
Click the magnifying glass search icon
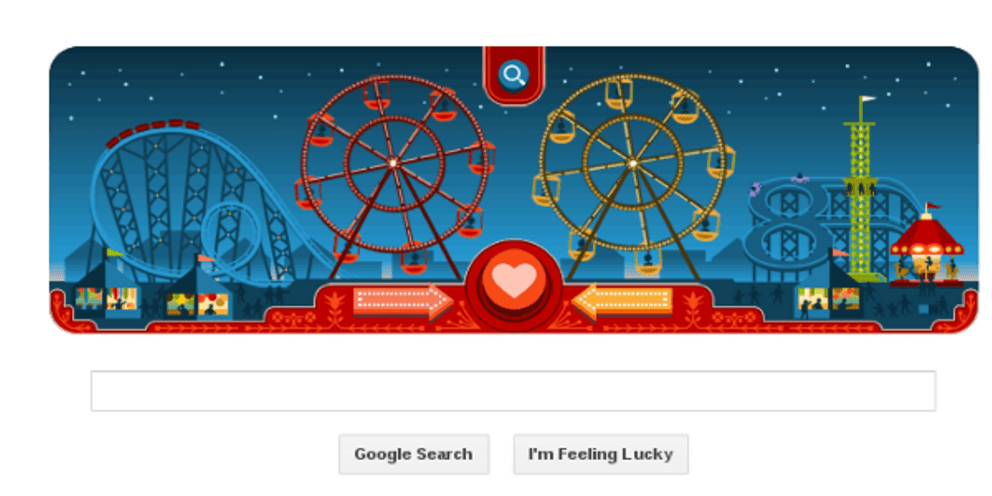pyautogui.click(x=513, y=76)
